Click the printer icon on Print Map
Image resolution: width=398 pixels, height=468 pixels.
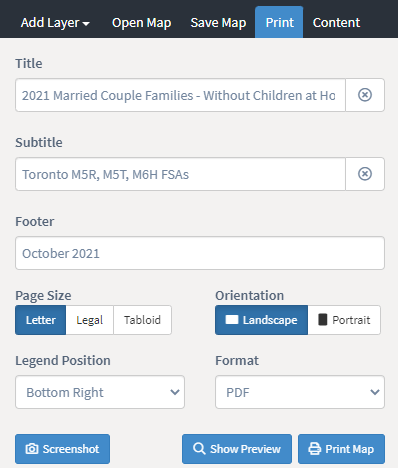[315, 449]
